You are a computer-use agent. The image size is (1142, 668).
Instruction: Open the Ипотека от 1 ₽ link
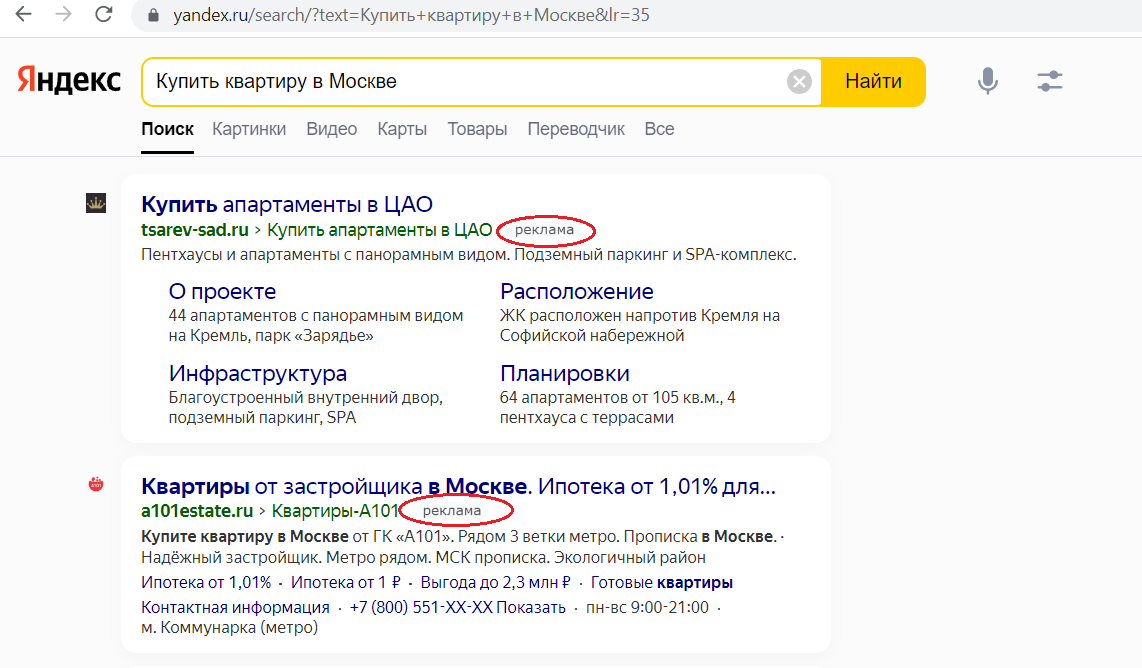tap(346, 583)
